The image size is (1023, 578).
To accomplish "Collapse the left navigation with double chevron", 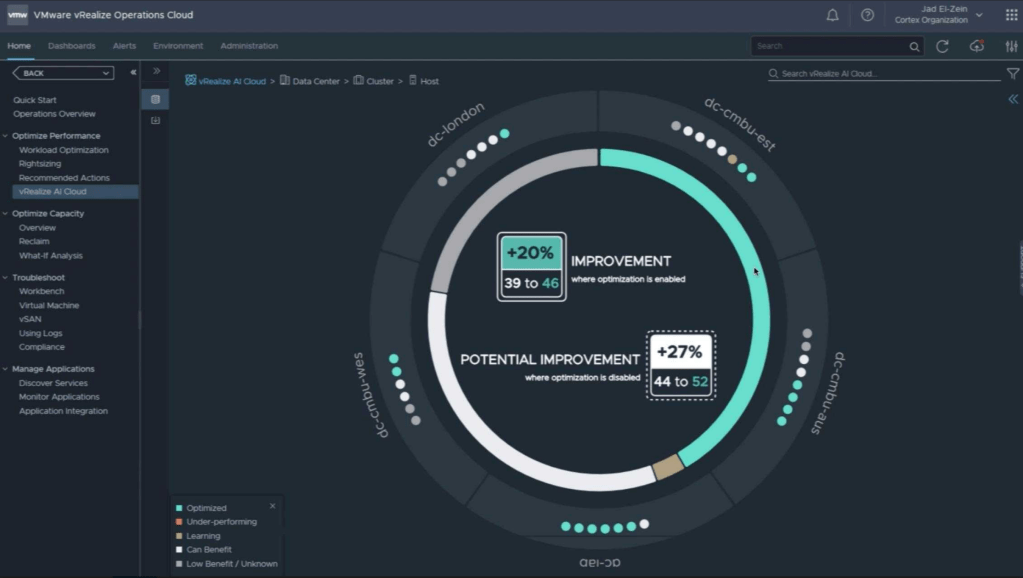I will tap(133, 73).
